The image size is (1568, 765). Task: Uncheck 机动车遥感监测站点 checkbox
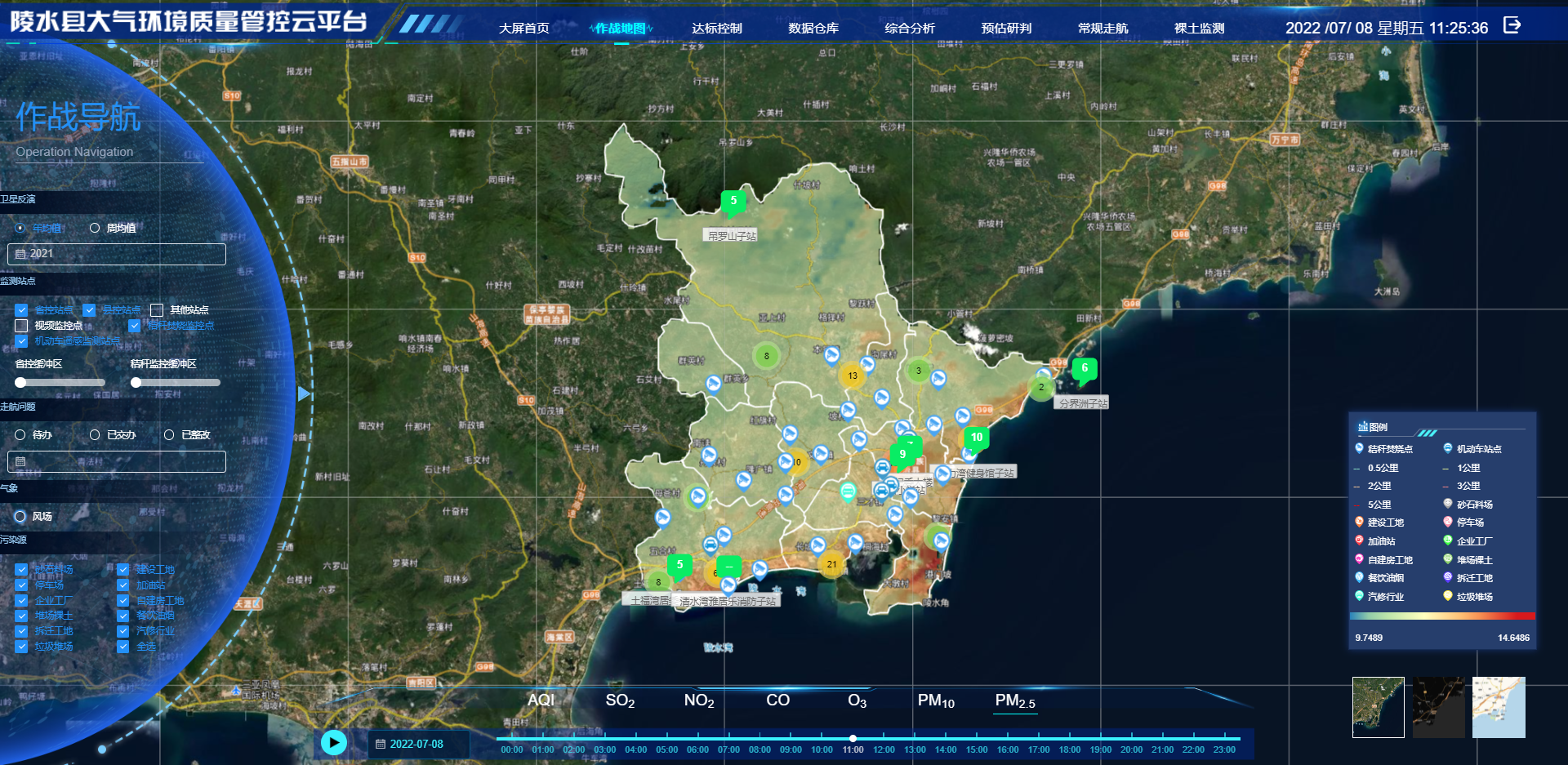point(21,340)
